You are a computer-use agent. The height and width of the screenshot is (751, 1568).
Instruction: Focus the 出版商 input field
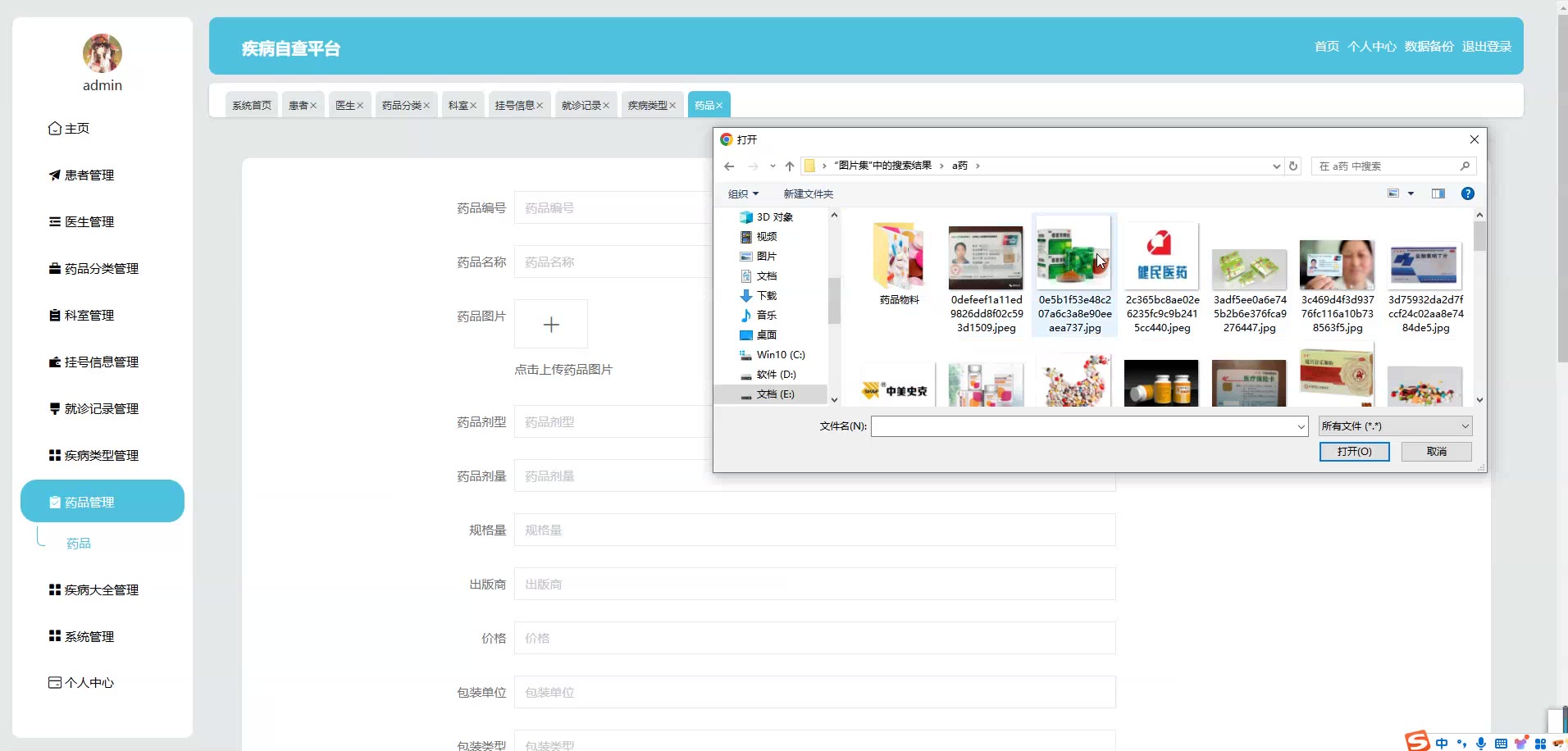tap(814, 584)
